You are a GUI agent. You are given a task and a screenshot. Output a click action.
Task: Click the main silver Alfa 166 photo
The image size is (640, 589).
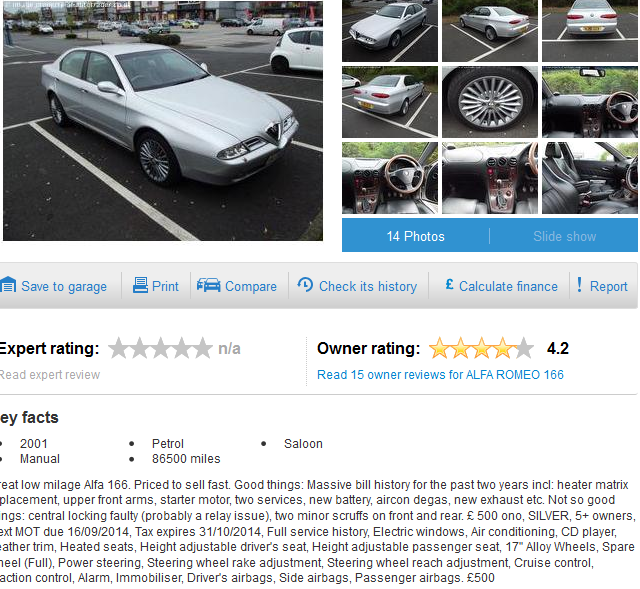(163, 120)
